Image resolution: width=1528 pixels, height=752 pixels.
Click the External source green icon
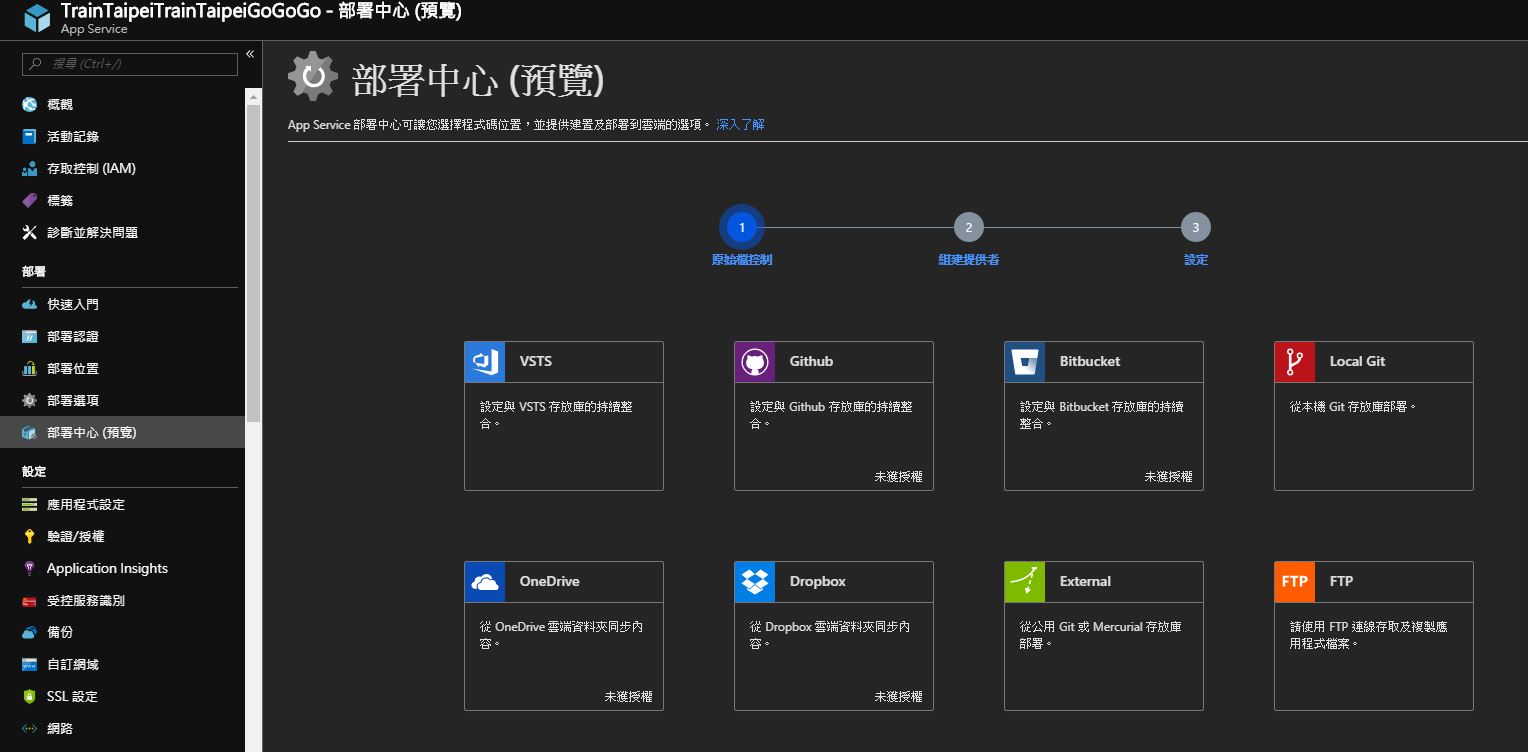tap(1025, 582)
